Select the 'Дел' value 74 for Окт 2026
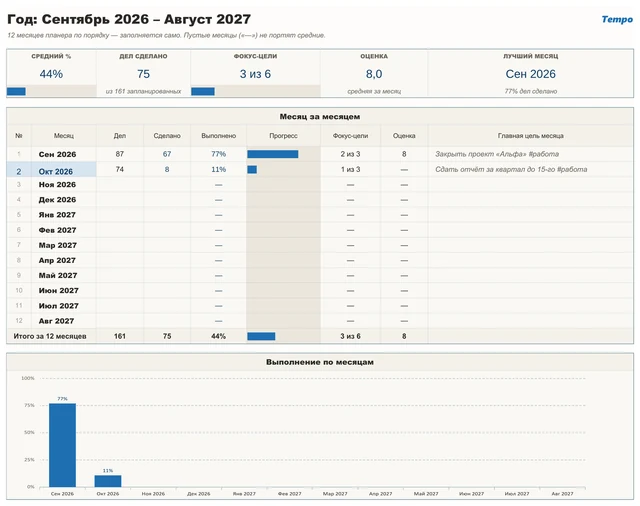The height and width of the screenshot is (506, 640). [120, 169]
